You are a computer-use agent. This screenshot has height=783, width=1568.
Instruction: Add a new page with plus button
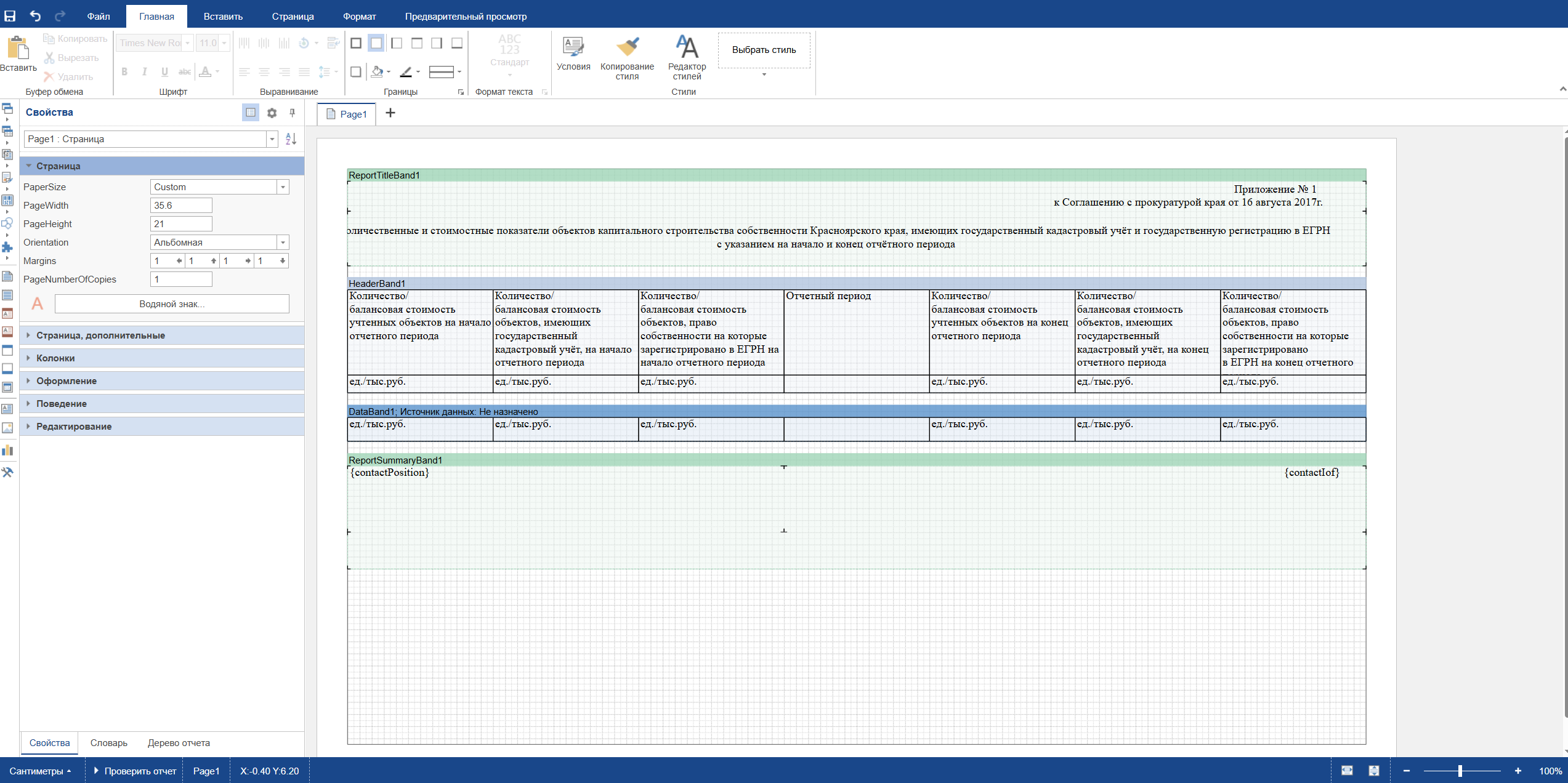[390, 113]
